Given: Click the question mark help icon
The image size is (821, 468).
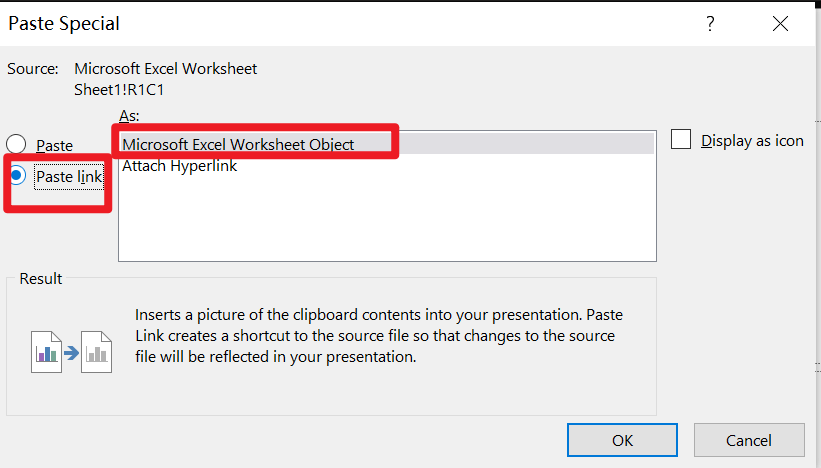Looking at the screenshot, I should click(709, 24).
